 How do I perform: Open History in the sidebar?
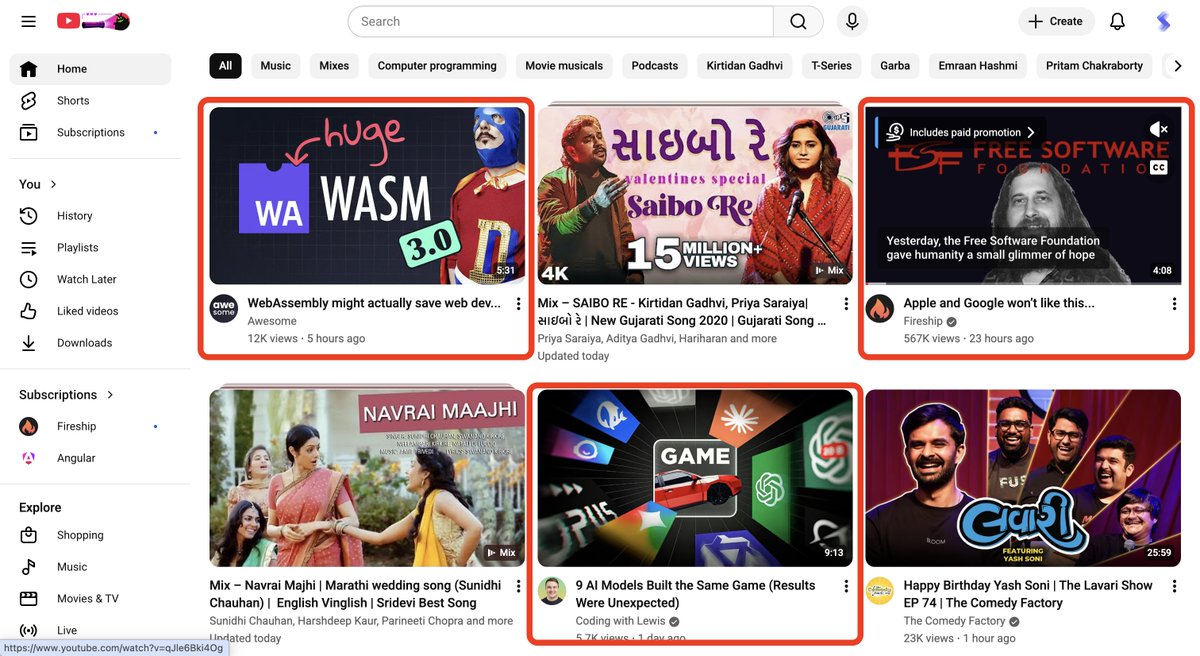click(91, 216)
